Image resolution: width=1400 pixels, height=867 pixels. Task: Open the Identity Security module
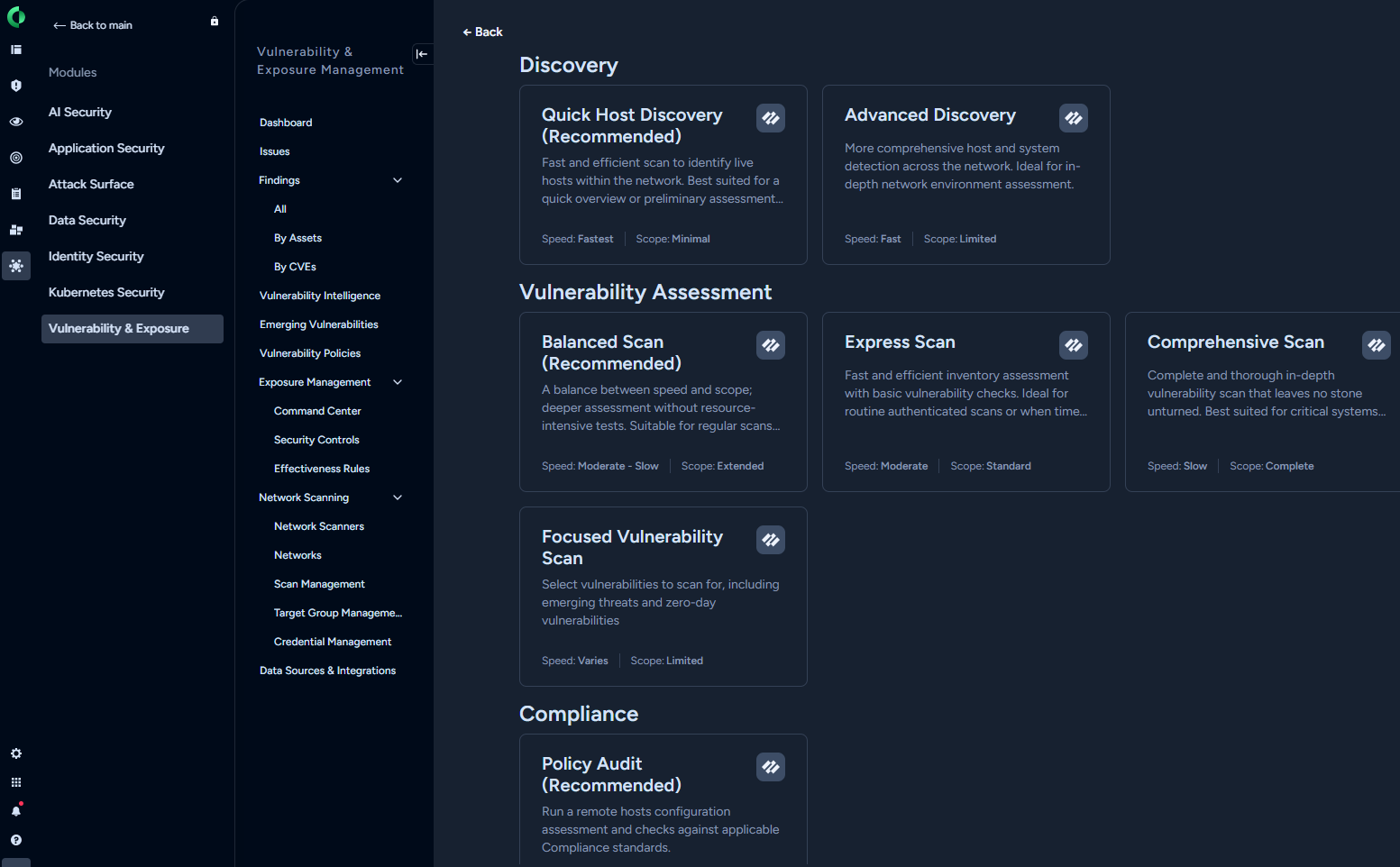pyautogui.click(x=96, y=257)
